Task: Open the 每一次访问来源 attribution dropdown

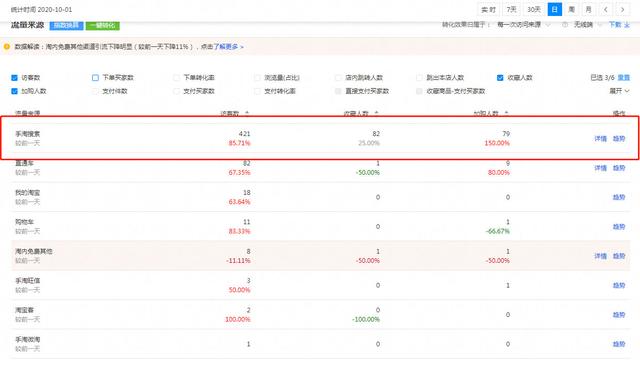Action: tap(523, 25)
